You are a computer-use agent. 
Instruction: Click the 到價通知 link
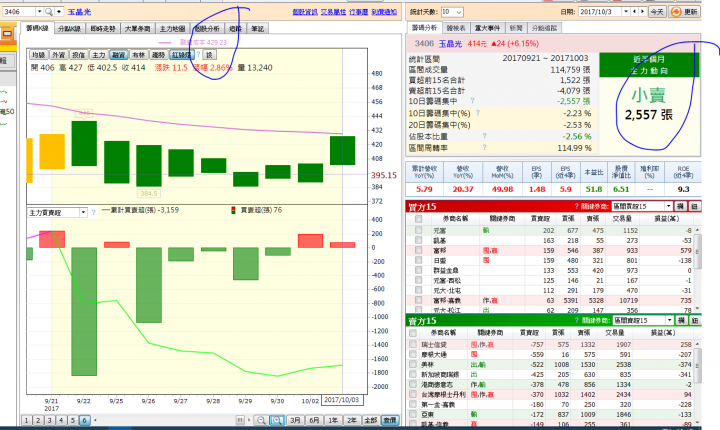[x=384, y=12]
